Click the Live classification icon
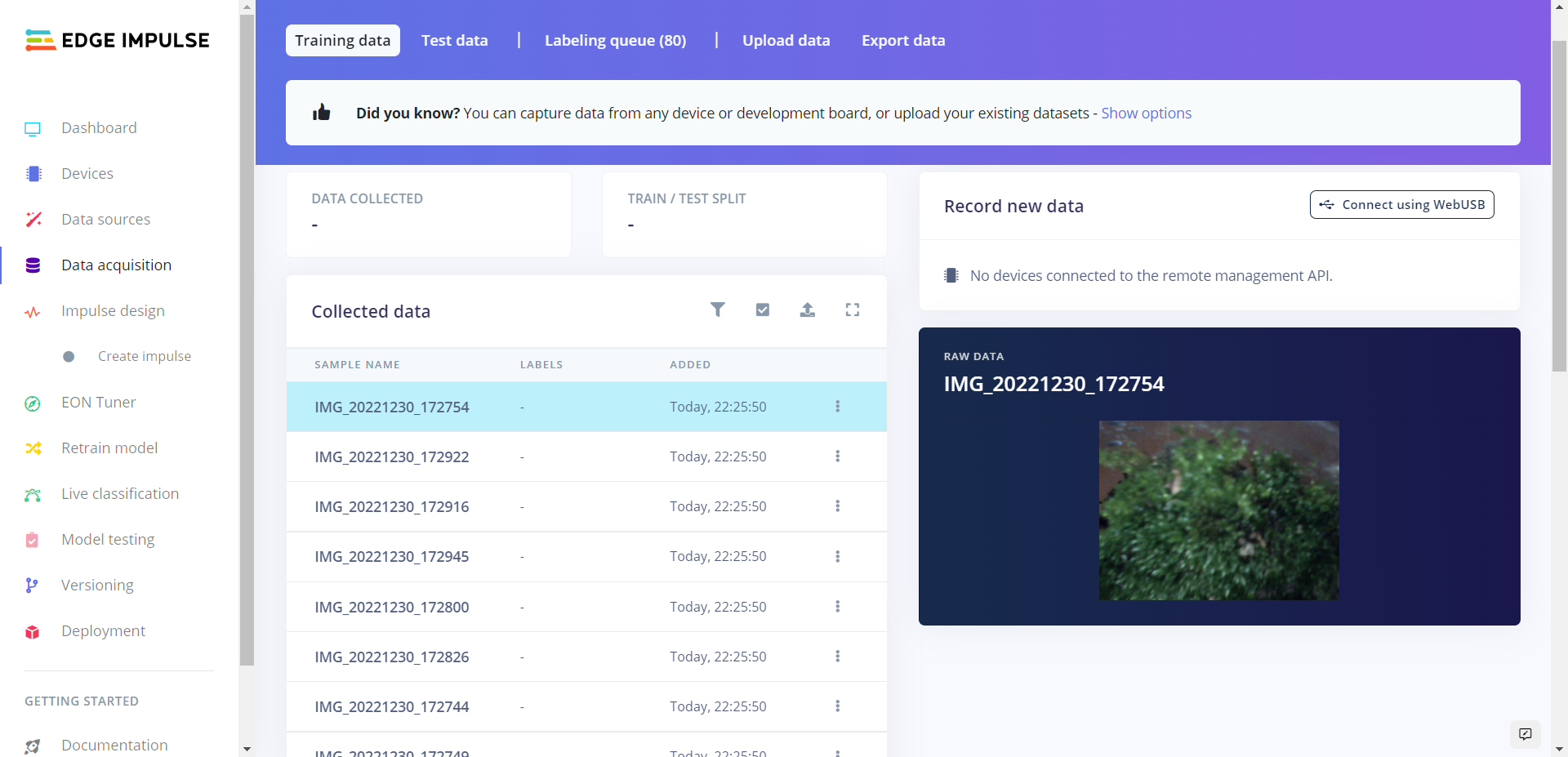Screen dimensions: 1568x757 (33, 494)
